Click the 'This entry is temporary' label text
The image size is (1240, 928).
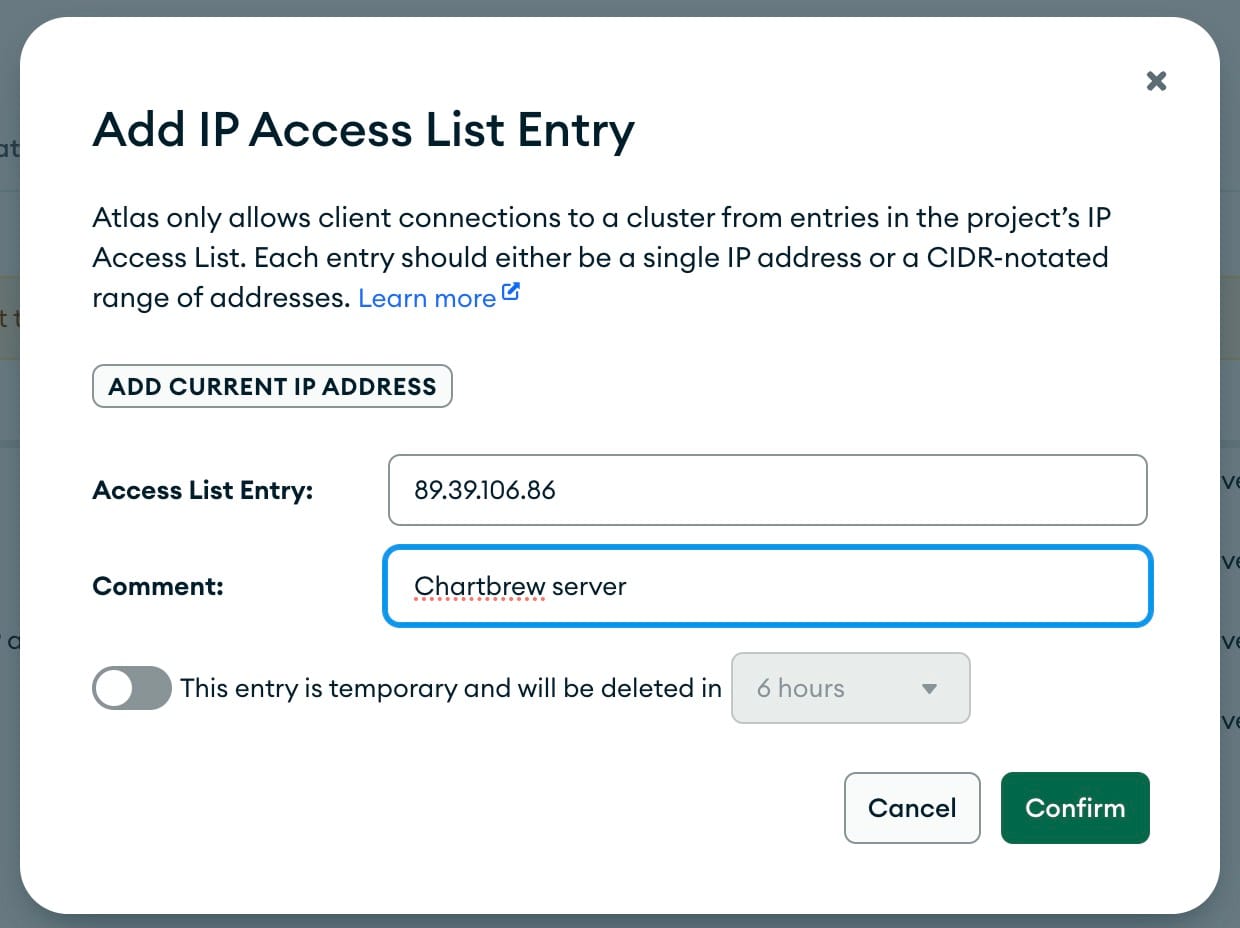click(x=450, y=688)
